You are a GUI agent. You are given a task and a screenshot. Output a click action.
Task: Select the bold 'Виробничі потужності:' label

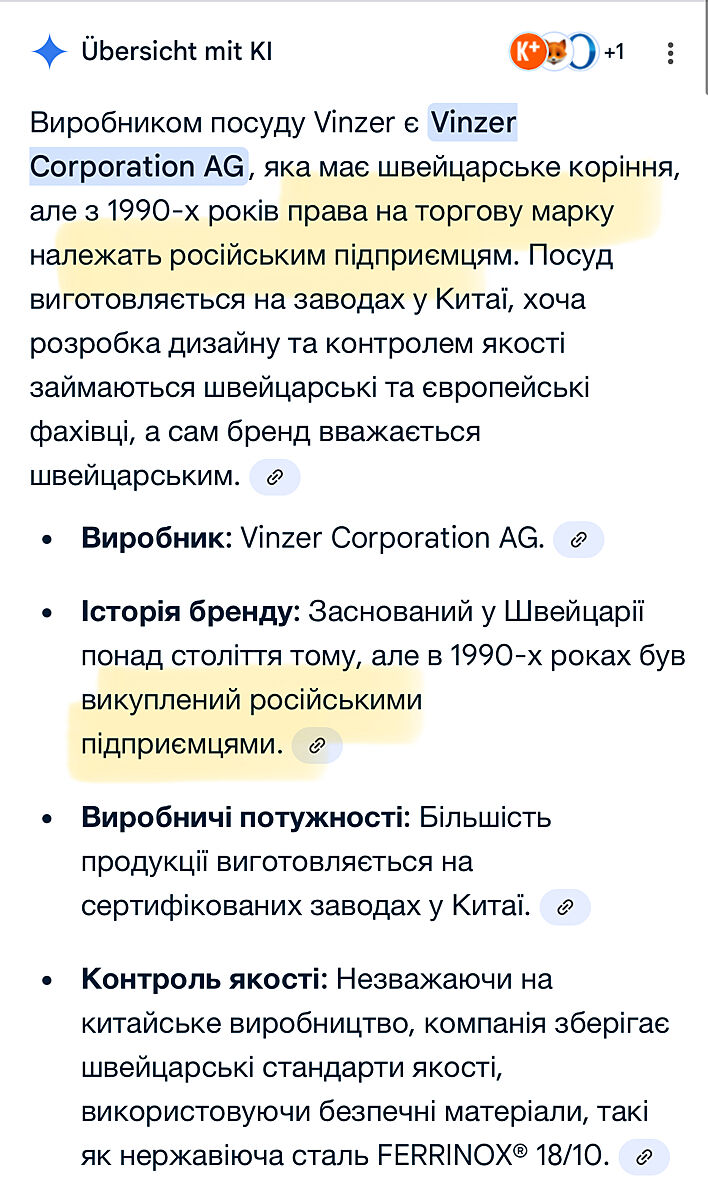[x=245, y=818]
